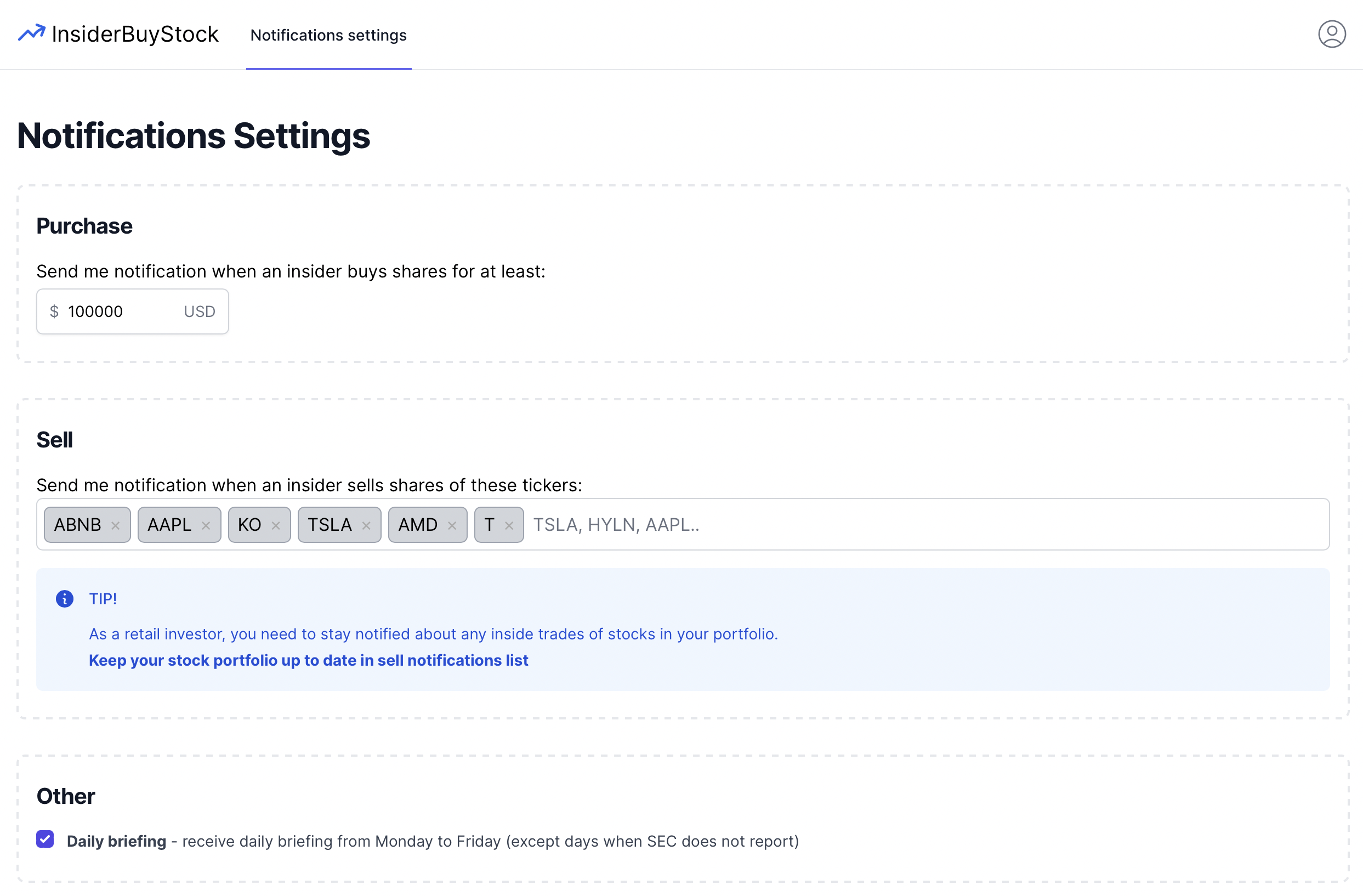Select the TSLA ticker chip label
The width and height of the screenshot is (1363, 896).
[330, 525]
